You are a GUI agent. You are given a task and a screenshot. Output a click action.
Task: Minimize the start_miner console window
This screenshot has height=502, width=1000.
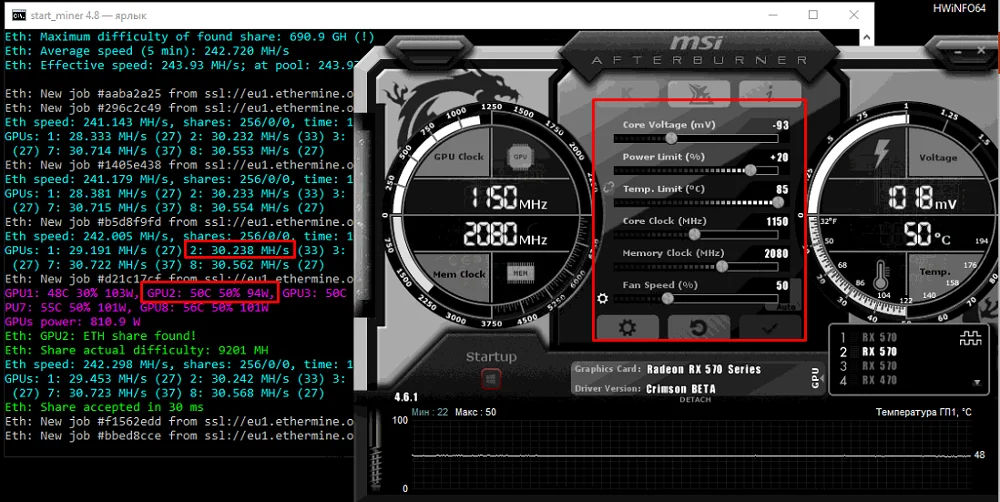click(773, 15)
